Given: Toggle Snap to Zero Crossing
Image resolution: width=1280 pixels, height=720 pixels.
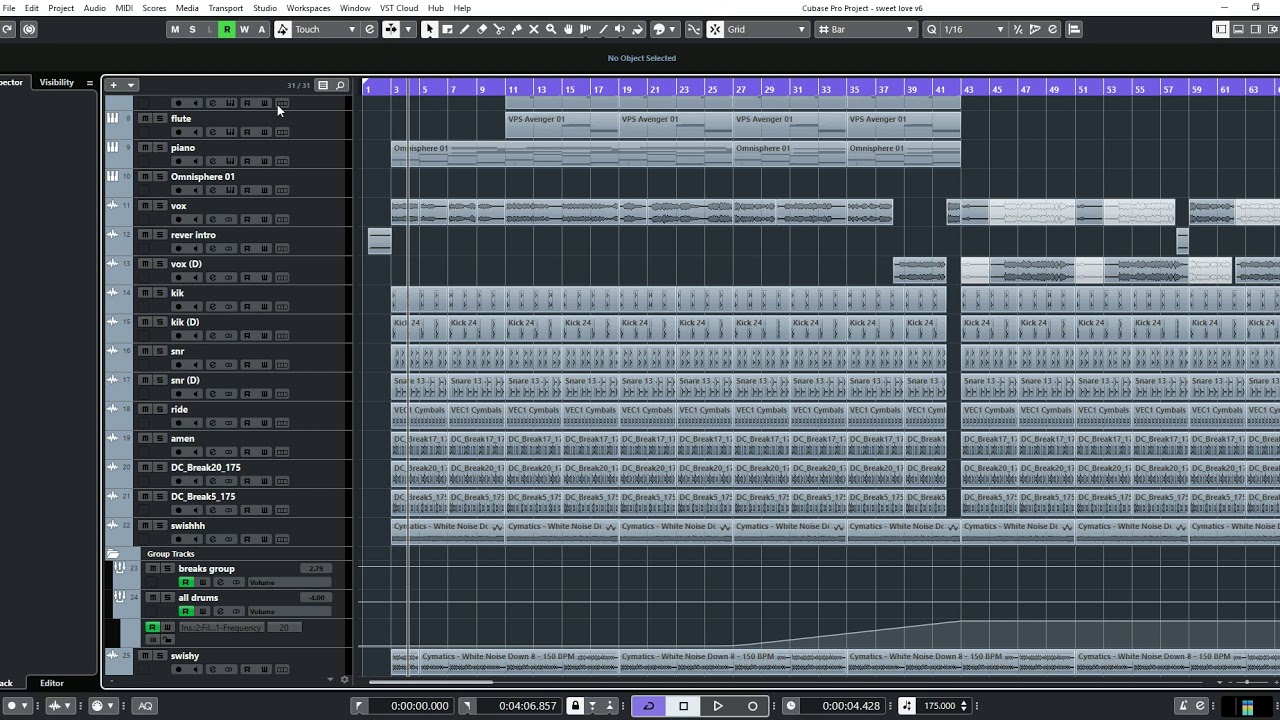Looking at the screenshot, I should click(x=693, y=29).
